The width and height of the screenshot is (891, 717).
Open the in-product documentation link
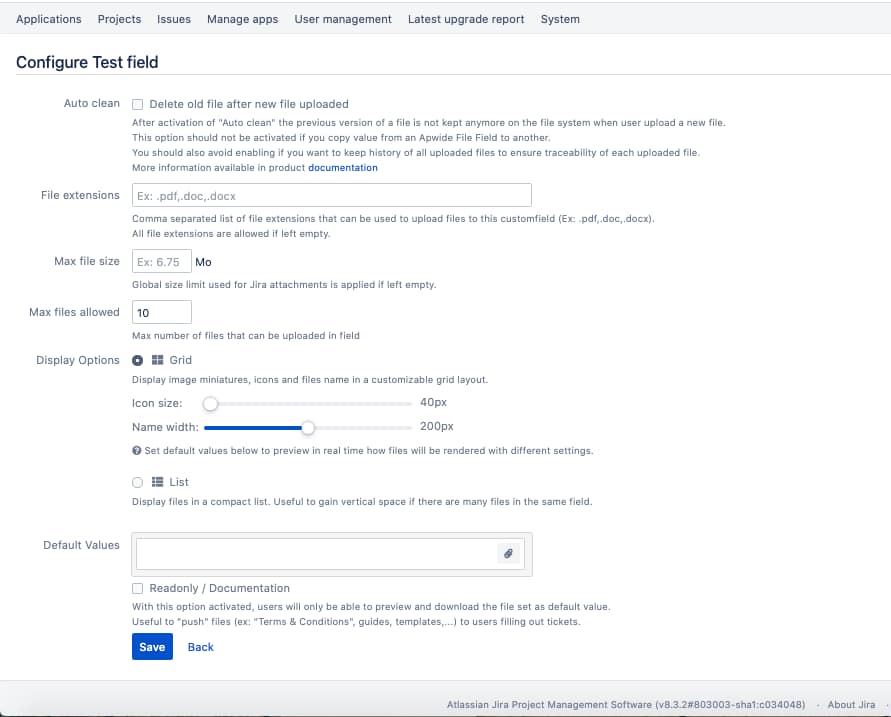point(343,167)
